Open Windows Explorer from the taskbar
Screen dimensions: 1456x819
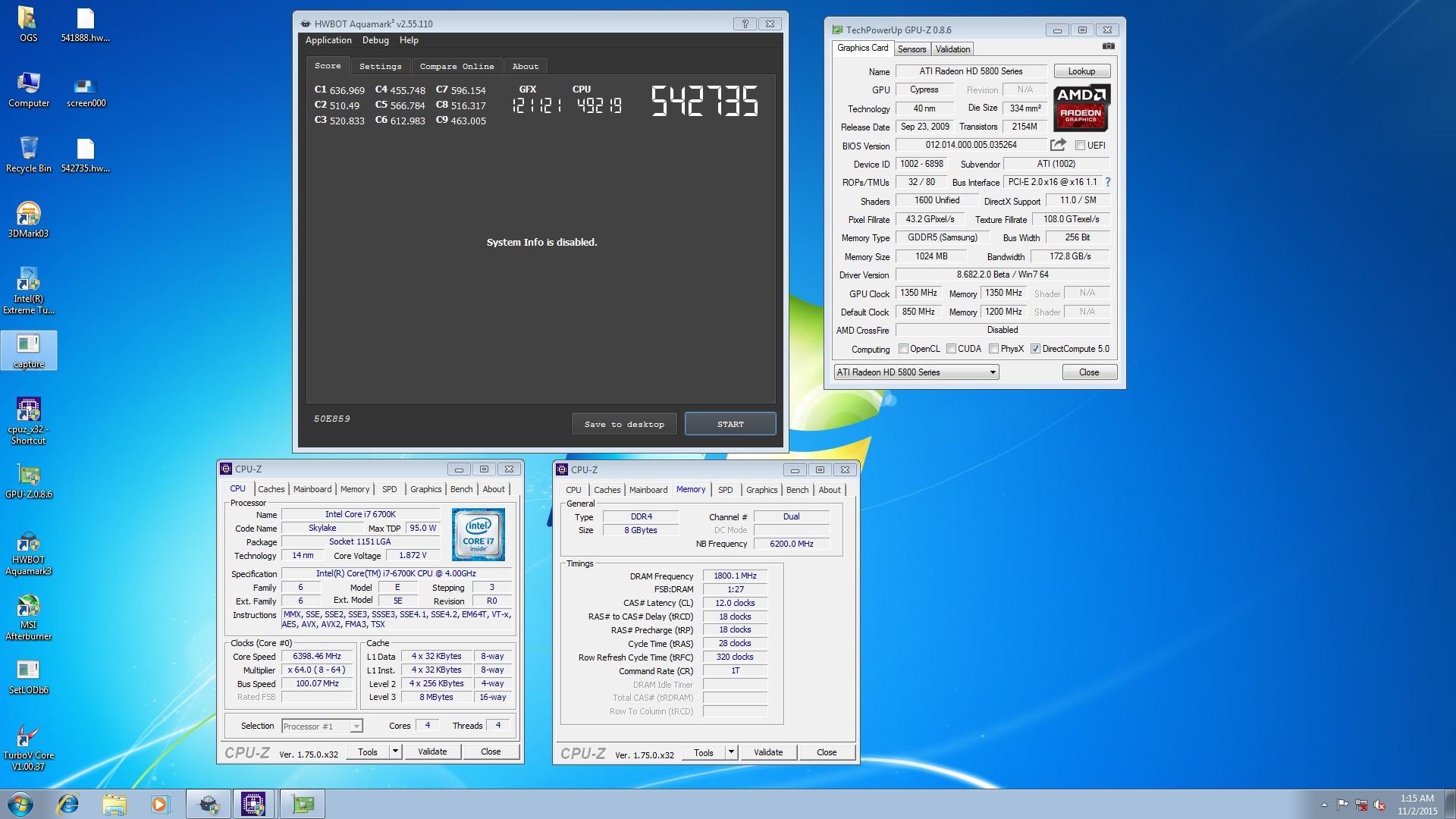click(115, 804)
